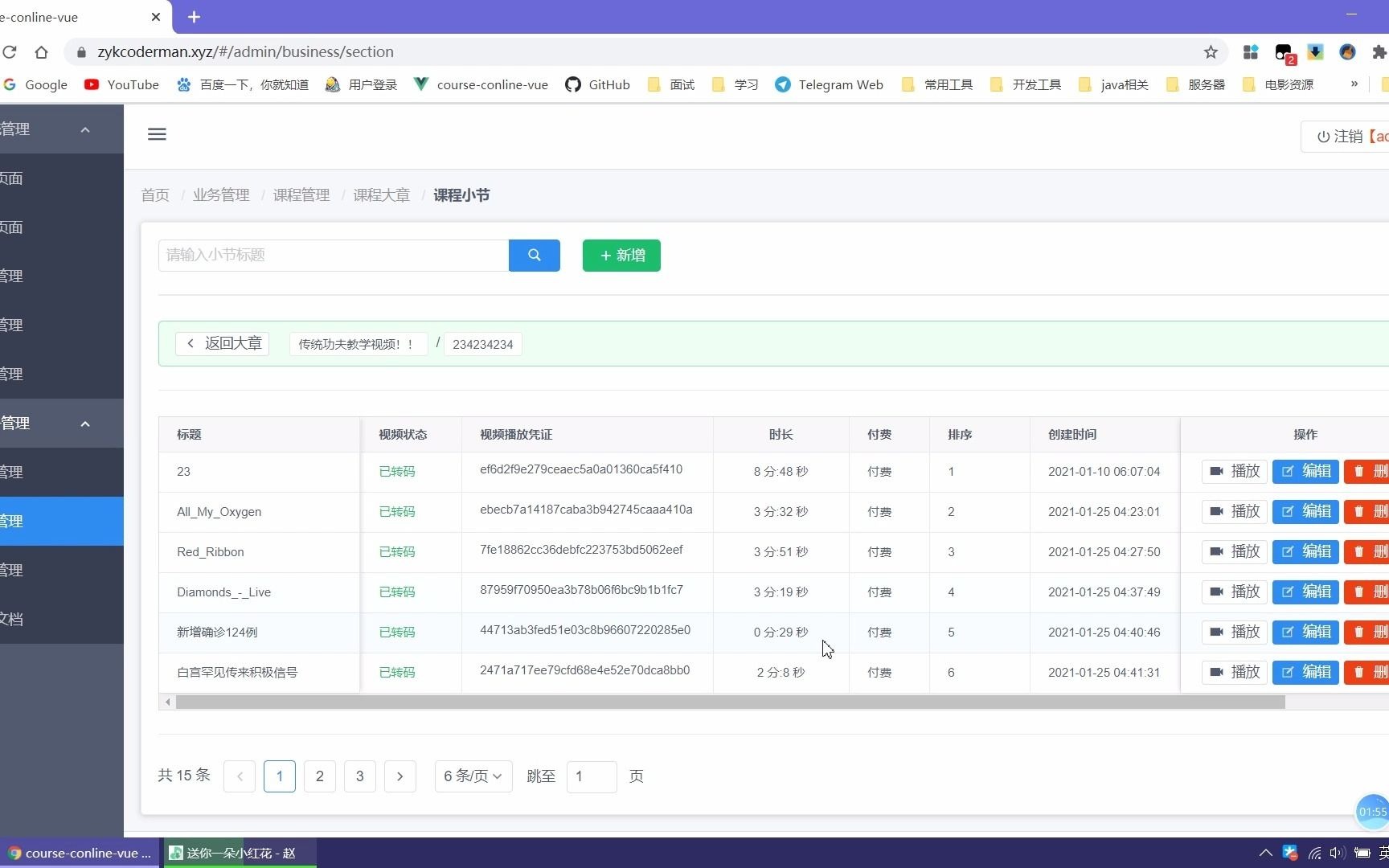
Task: Open the YouTube bookmark
Action: [122, 84]
